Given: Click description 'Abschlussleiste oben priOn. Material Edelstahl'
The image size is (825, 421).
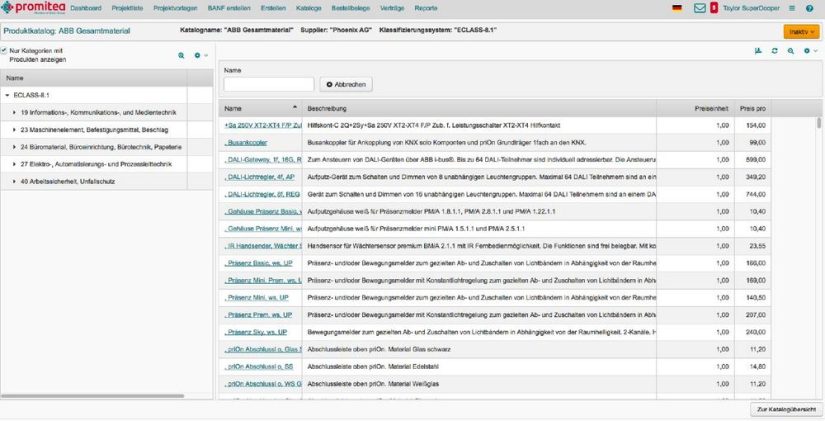Looking at the screenshot, I should pyautogui.click(x=373, y=366).
